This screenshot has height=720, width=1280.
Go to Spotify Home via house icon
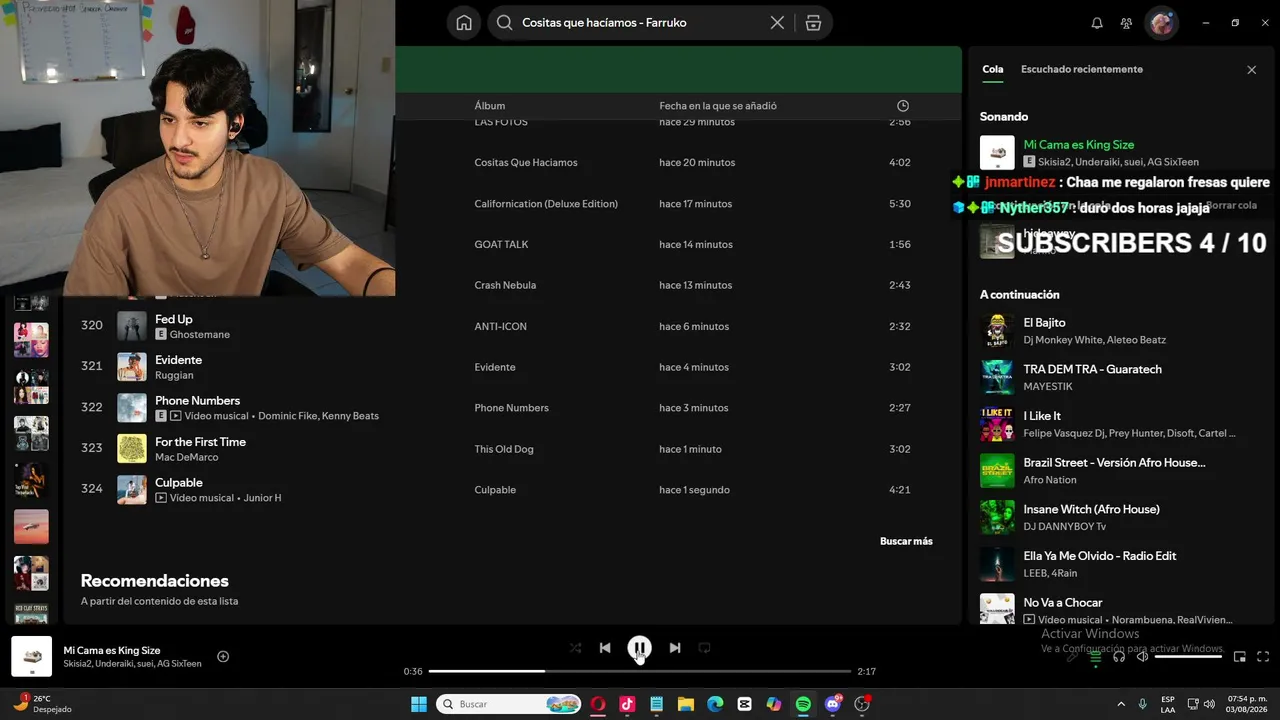(x=464, y=23)
